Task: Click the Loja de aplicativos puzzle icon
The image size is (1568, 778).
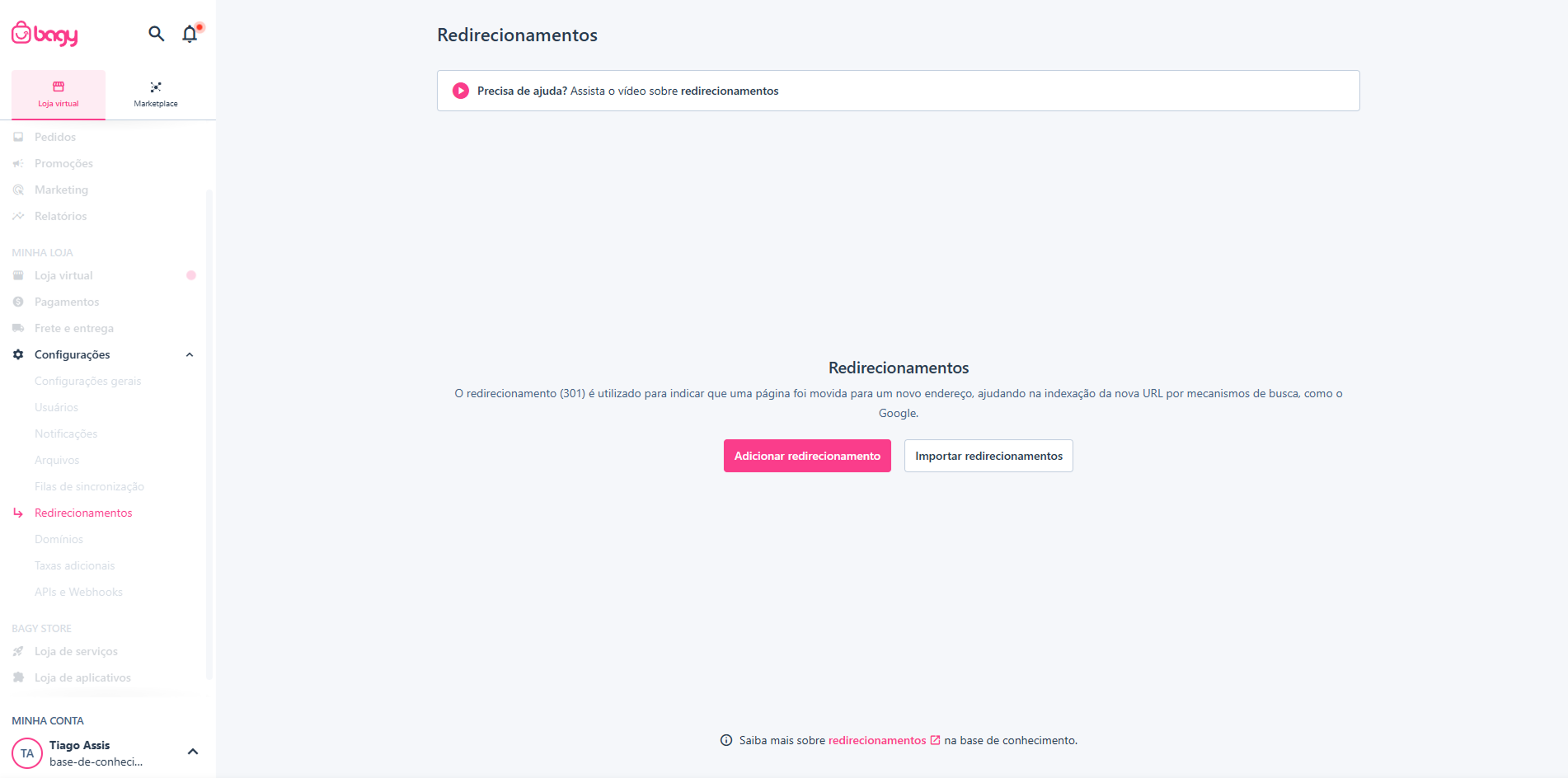Action: (18, 677)
